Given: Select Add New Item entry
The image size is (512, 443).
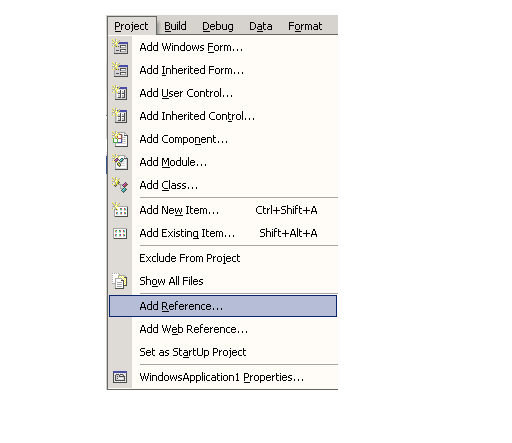Looking at the screenshot, I should coord(223,210).
